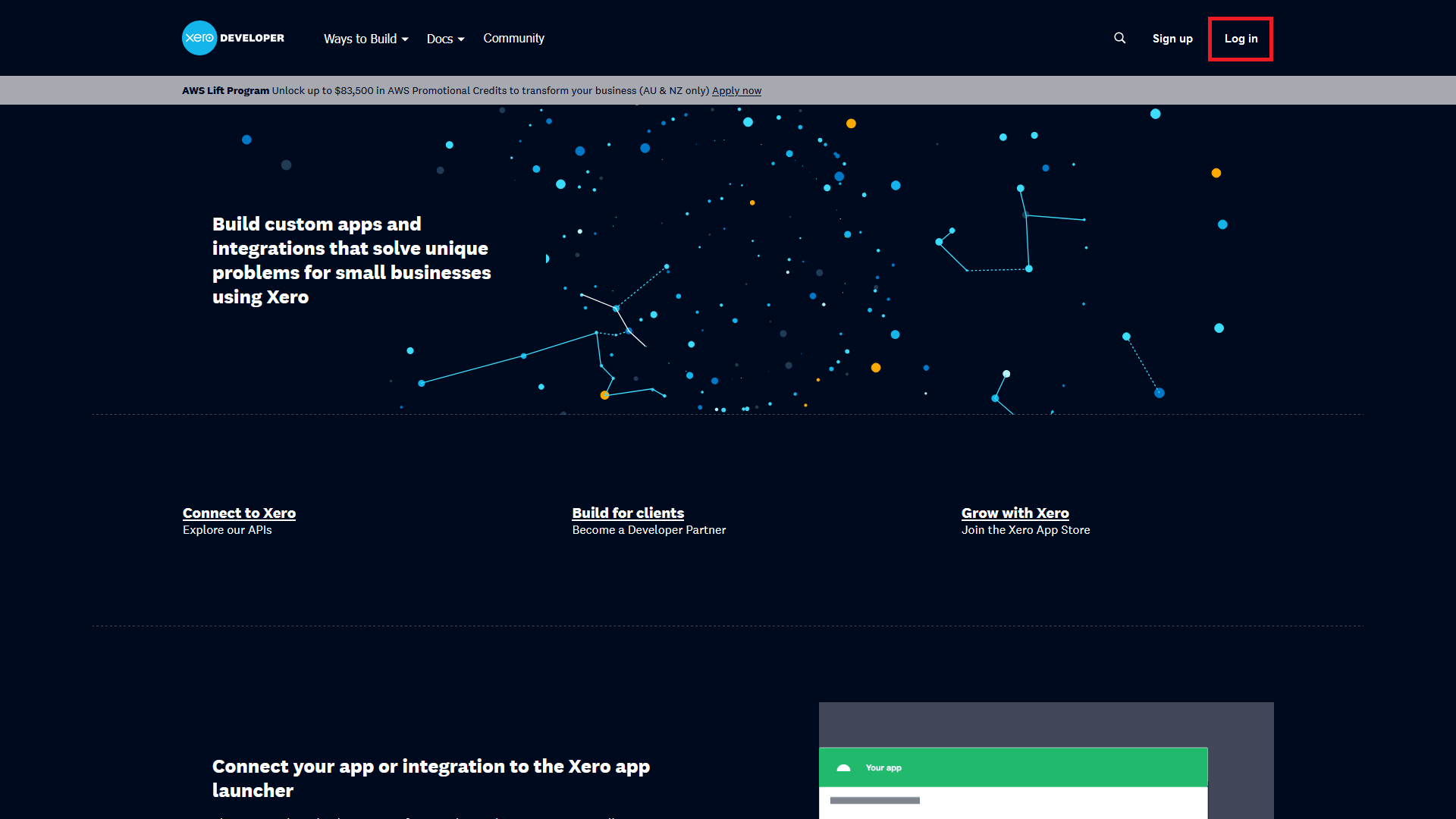Click the AWS Lift Program banner text
The height and width of the screenshot is (819, 1456).
225,90
